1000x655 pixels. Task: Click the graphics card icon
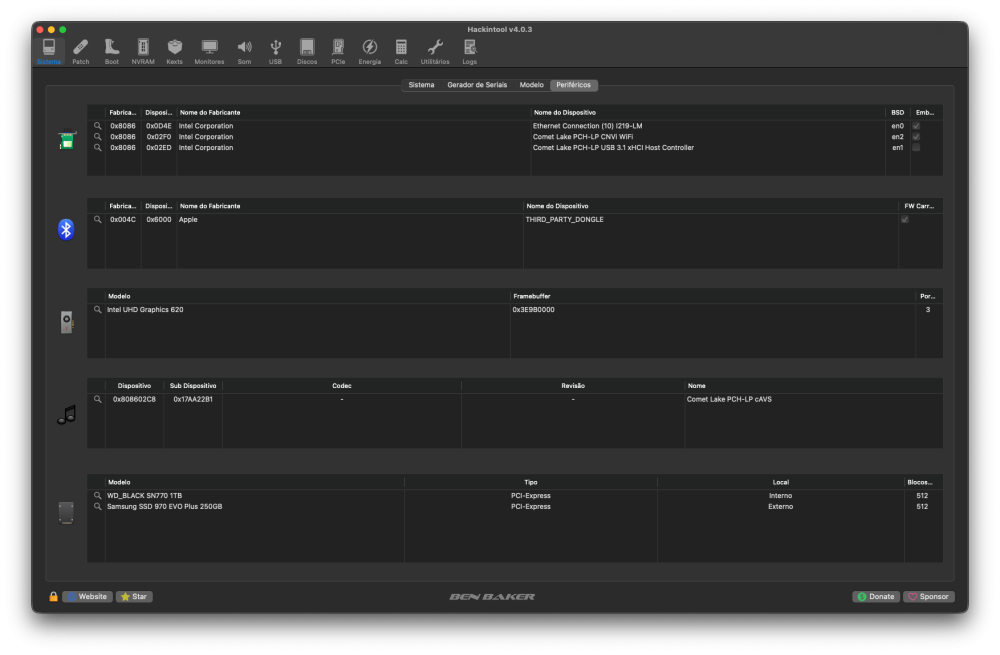[66, 322]
